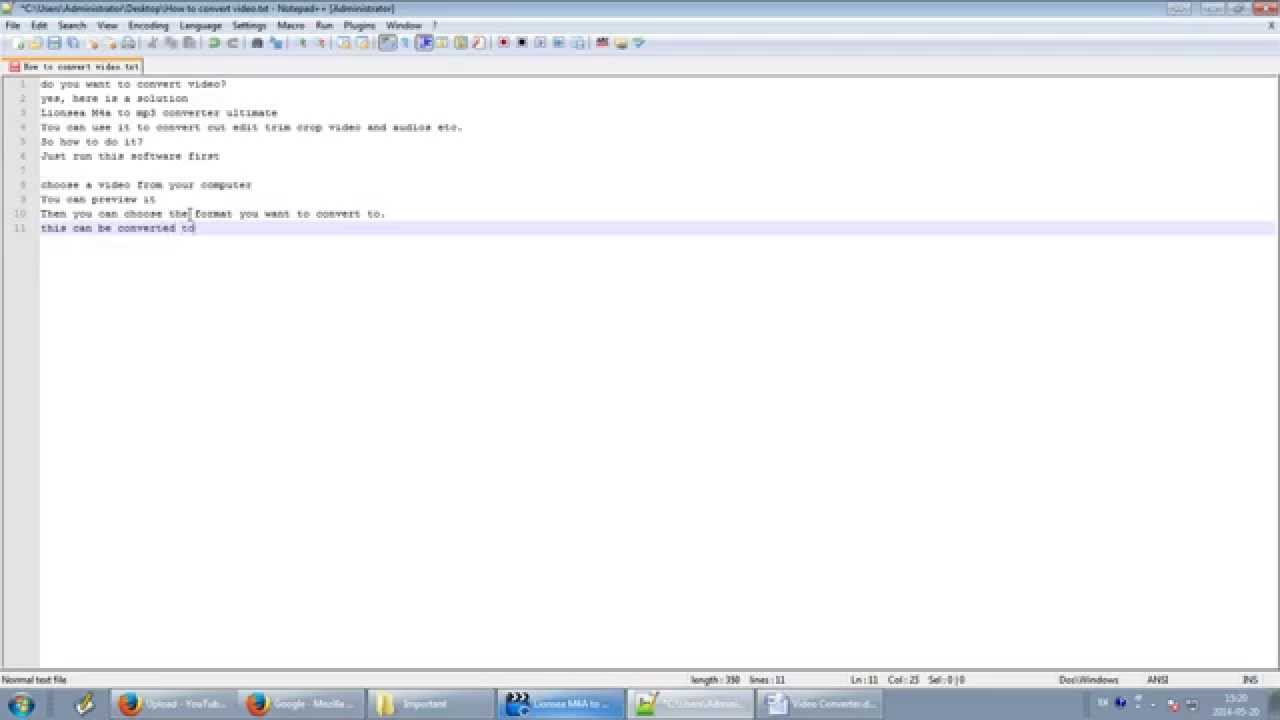The image size is (1280, 720).
Task: Click the Copy toolbar icon
Action: (172, 43)
